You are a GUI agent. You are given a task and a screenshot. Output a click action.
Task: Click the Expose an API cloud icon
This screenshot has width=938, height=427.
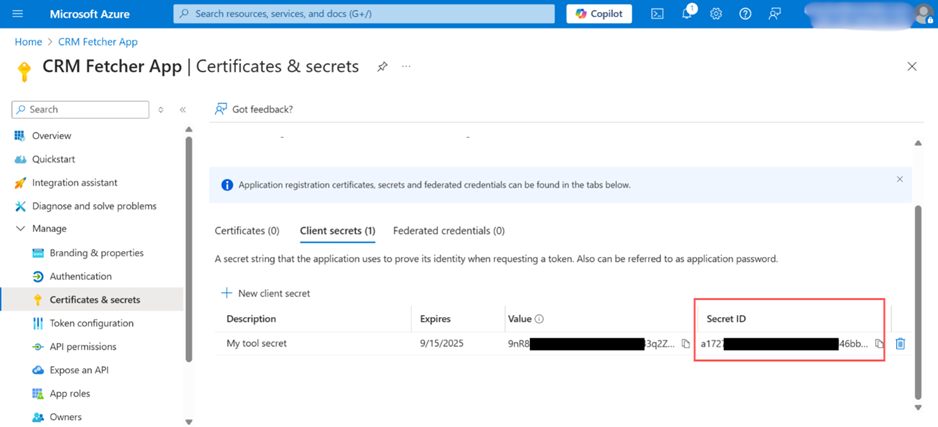[x=38, y=370]
